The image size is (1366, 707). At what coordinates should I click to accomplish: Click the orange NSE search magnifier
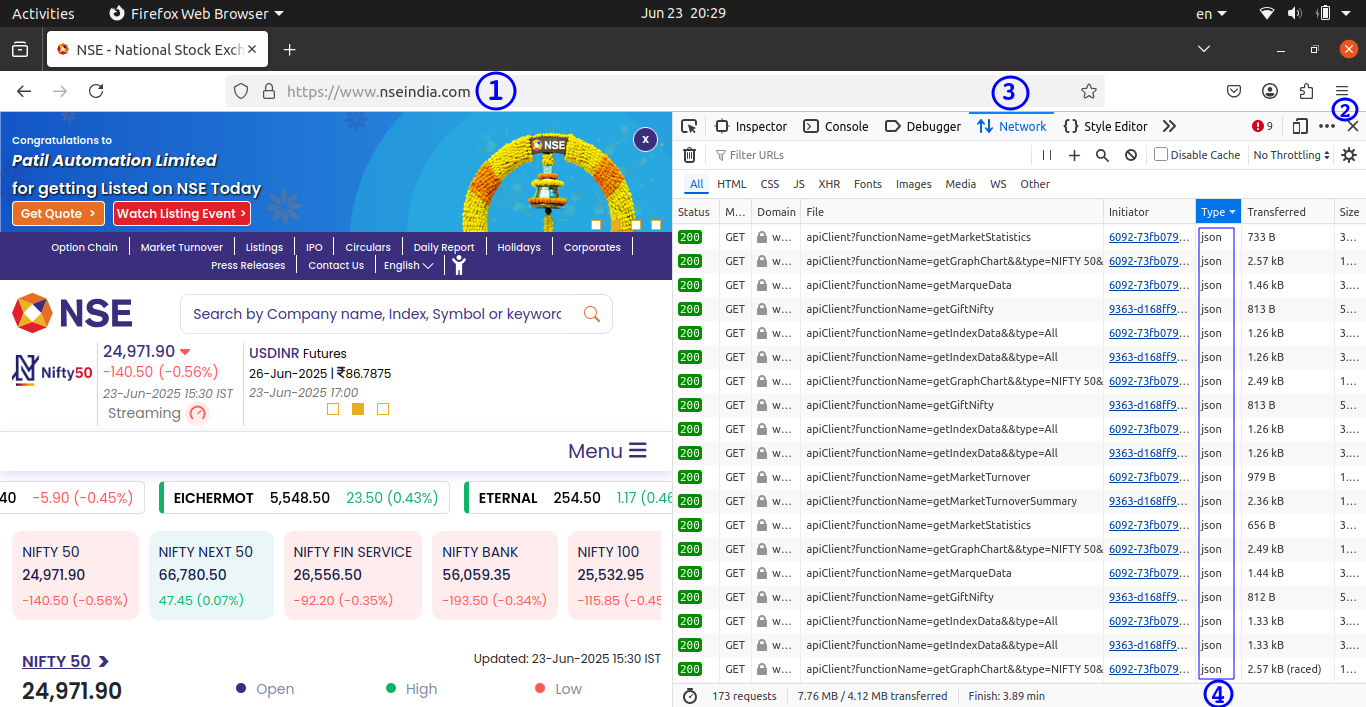coord(592,314)
